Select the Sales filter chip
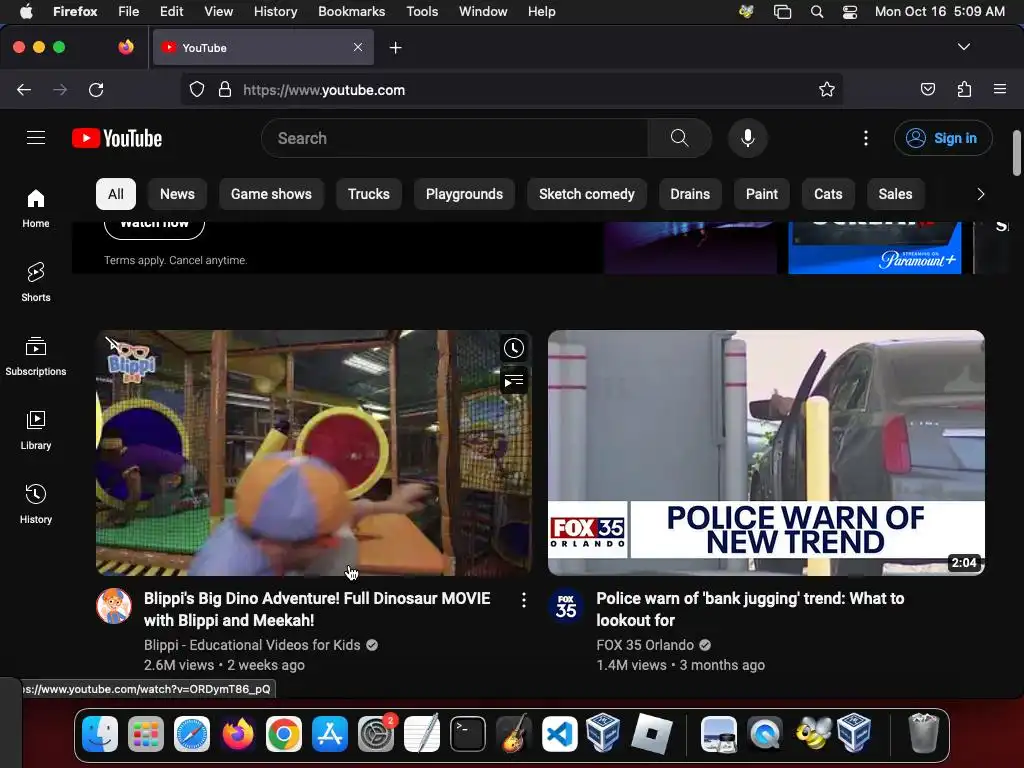The width and height of the screenshot is (1024, 768). 895,194
